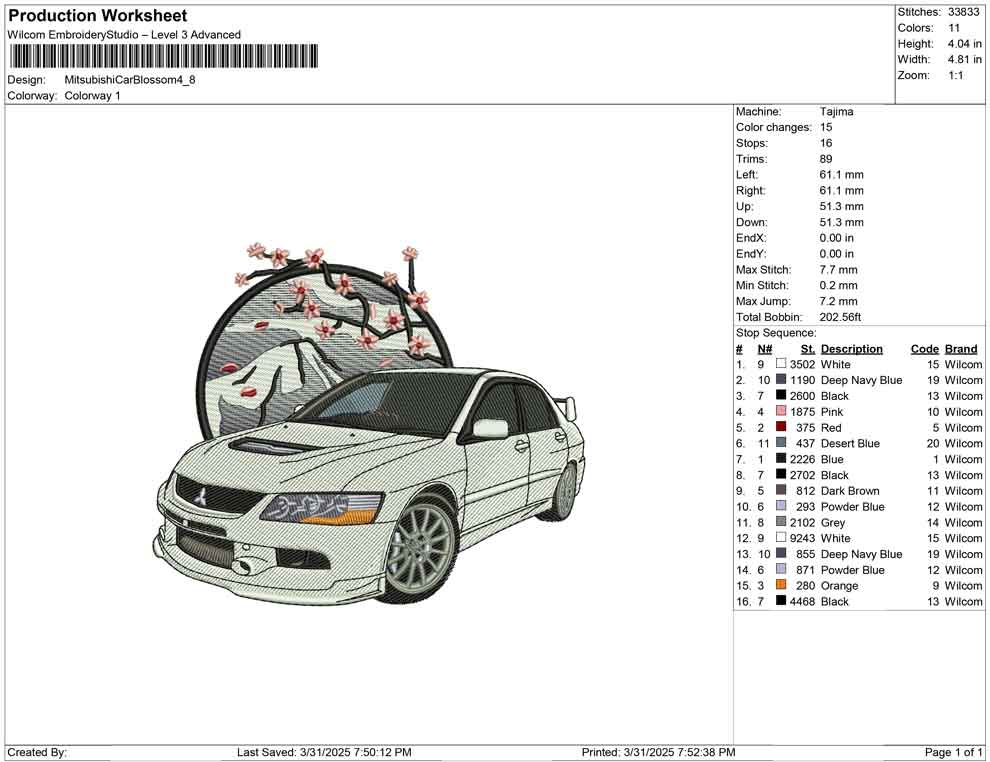Select the Dark Brown 812 swatch

click(x=781, y=490)
